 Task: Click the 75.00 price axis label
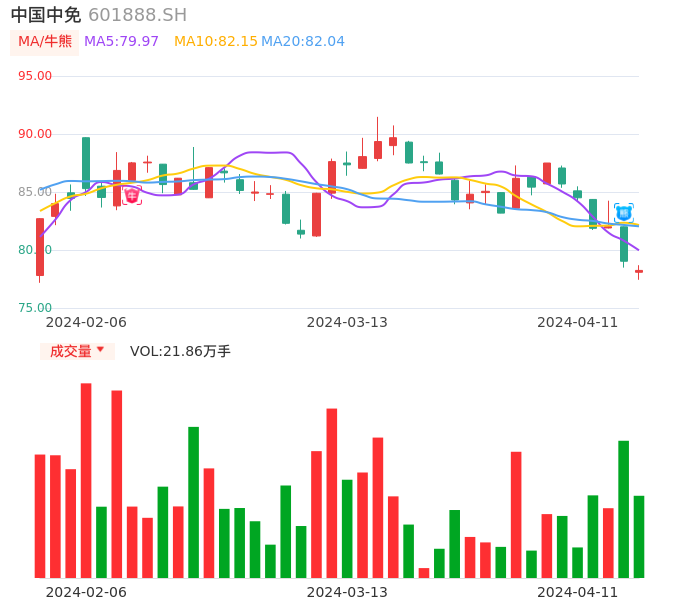(36, 308)
